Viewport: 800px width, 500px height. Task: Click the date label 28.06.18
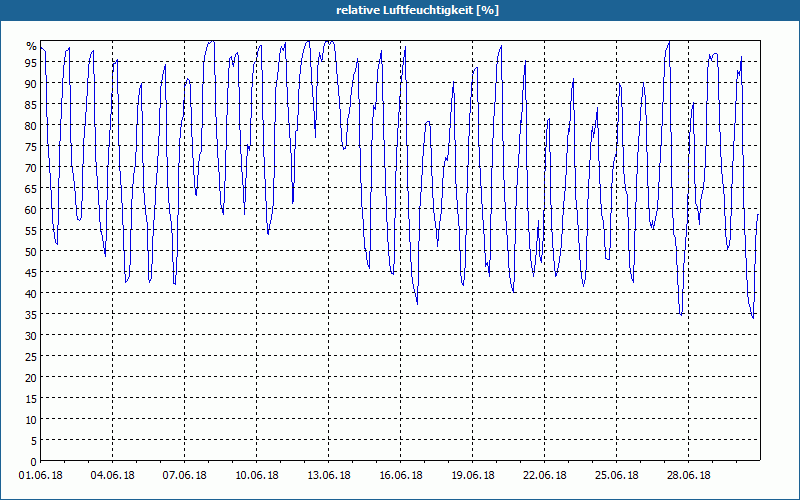click(x=688, y=475)
